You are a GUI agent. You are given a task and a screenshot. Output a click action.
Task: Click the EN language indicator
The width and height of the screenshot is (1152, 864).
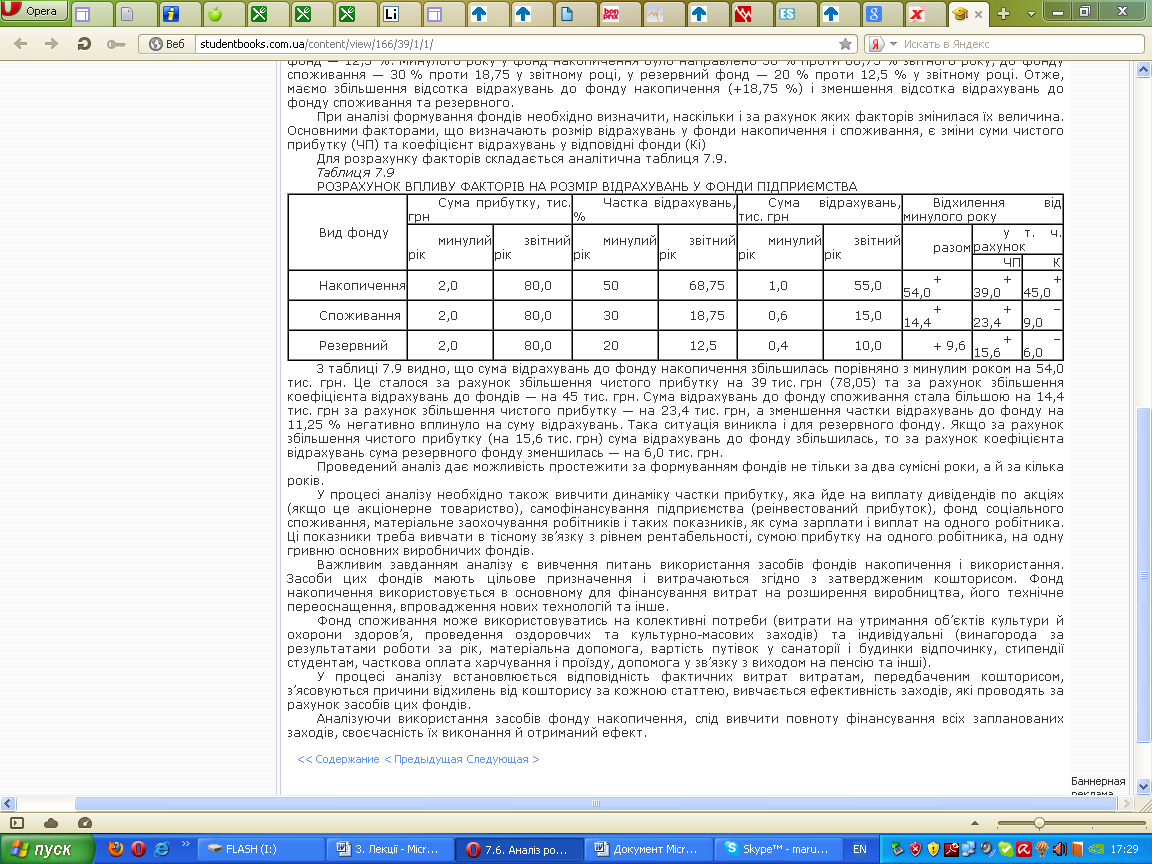pos(860,849)
